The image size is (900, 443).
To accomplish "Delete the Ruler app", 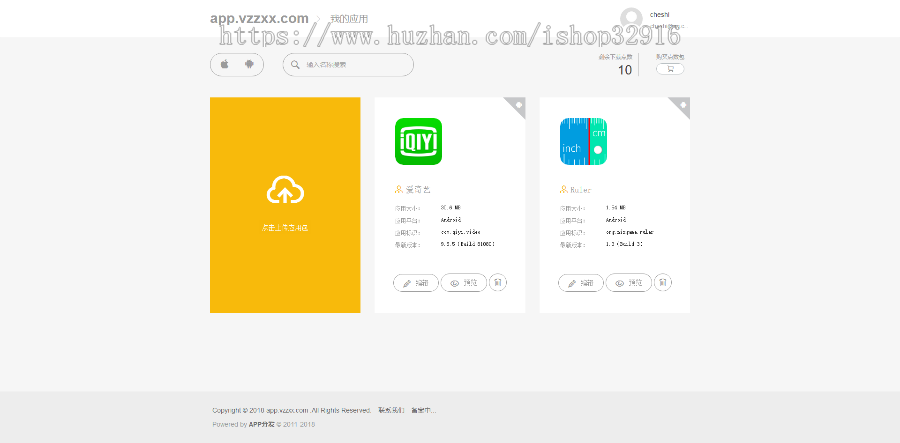I will click(663, 283).
